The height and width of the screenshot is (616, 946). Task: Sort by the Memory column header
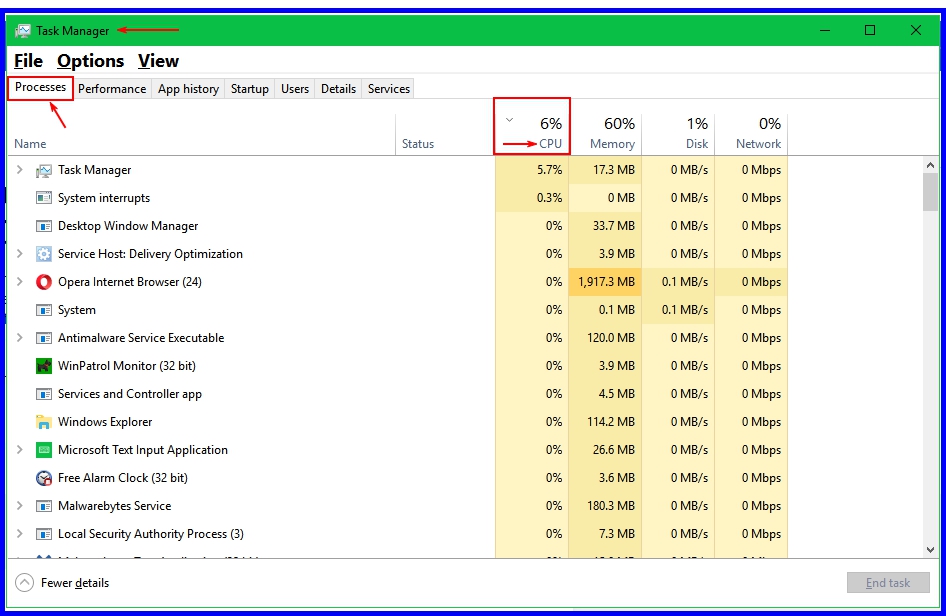[606, 133]
